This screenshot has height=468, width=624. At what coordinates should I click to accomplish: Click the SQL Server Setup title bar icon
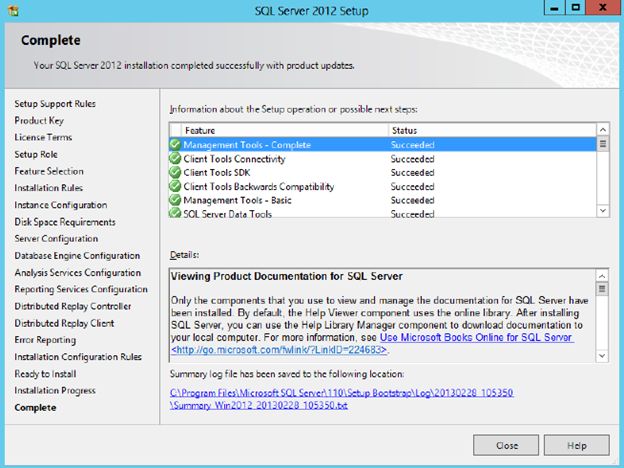click(x=13, y=10)
